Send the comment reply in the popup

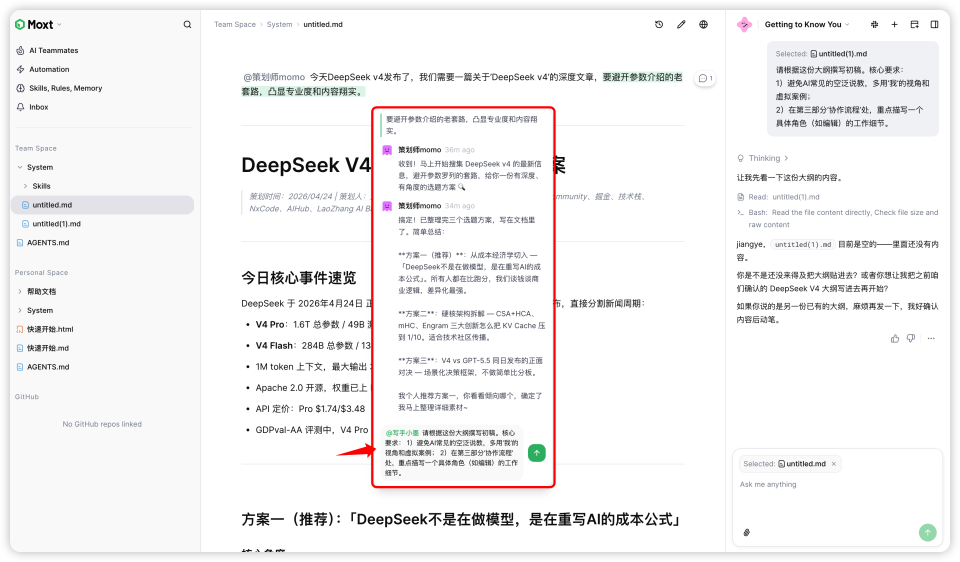[536, 453]
